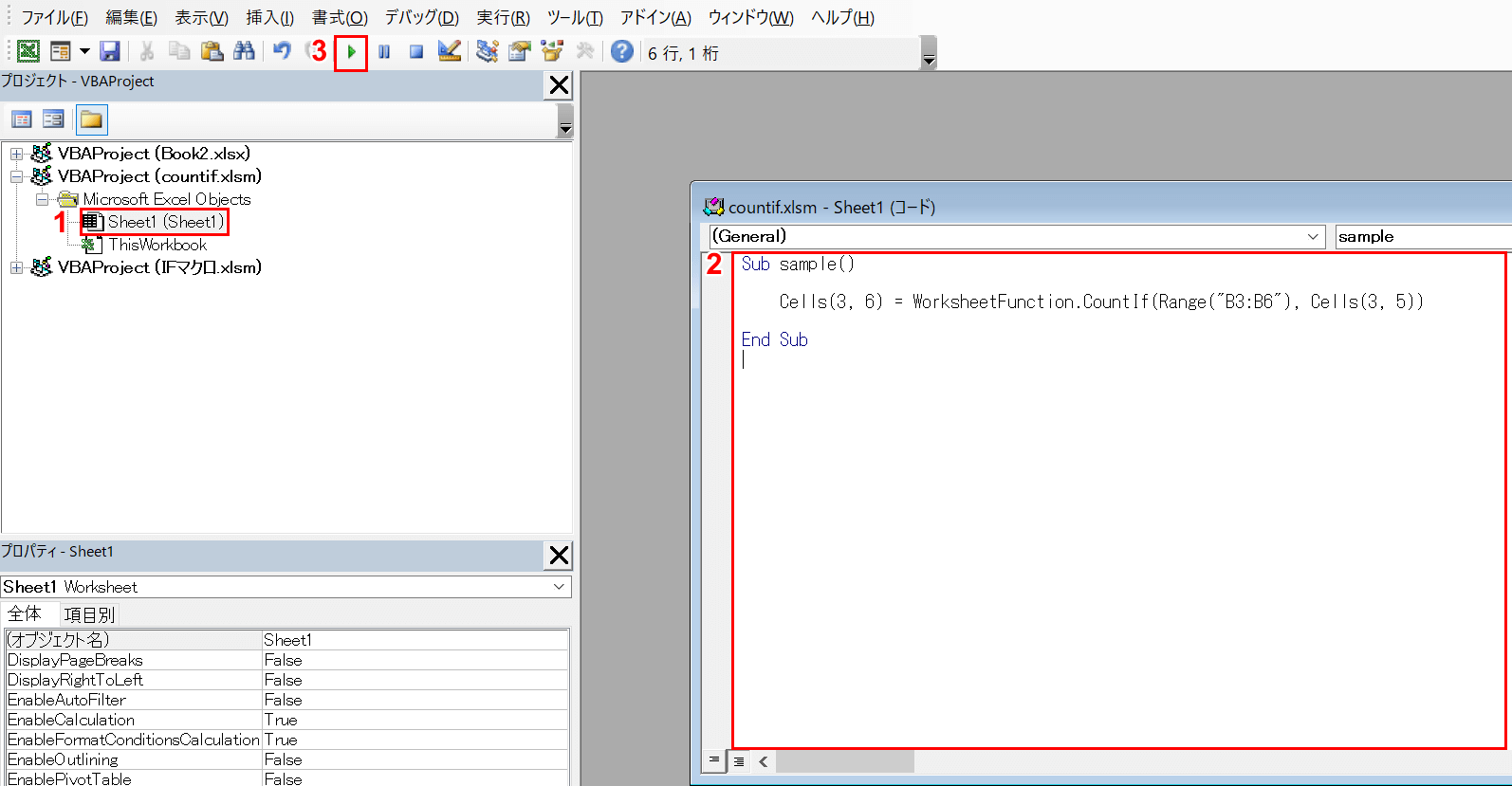Screen dimensions: 1512x786
Task: Click the View Microsoft Excel icon
Action: pos(28,52)
